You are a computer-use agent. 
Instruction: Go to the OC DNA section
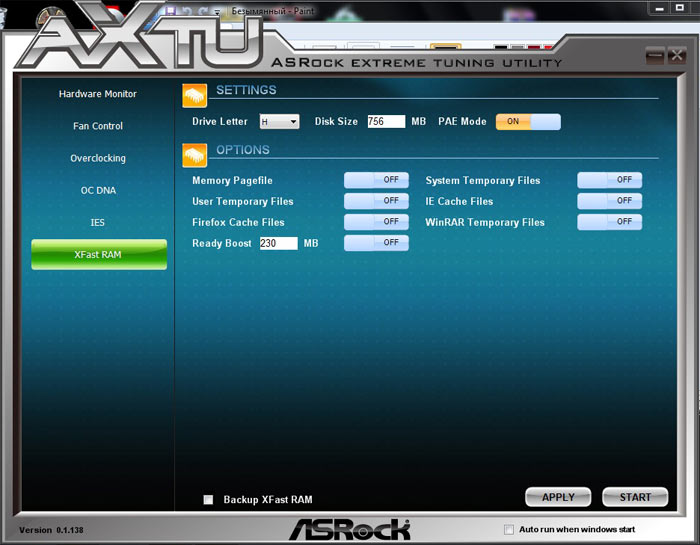pyautogui.click(x=98, y=190)
